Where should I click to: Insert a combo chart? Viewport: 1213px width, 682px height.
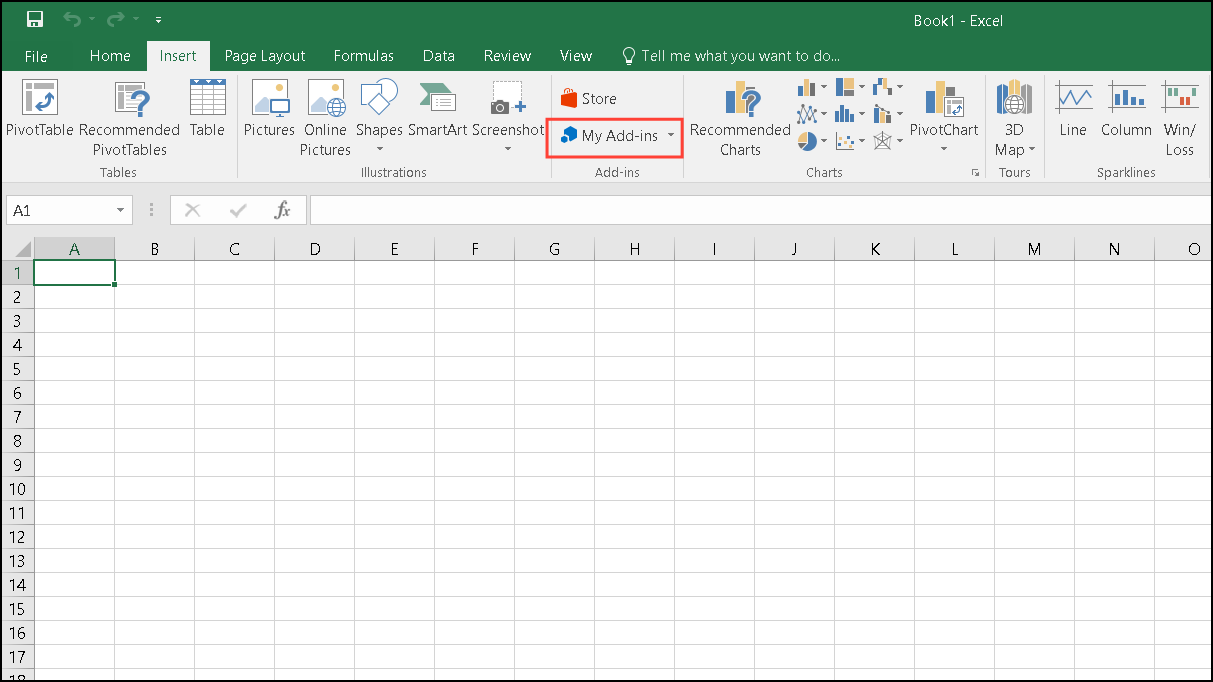(x=882, y=114)
